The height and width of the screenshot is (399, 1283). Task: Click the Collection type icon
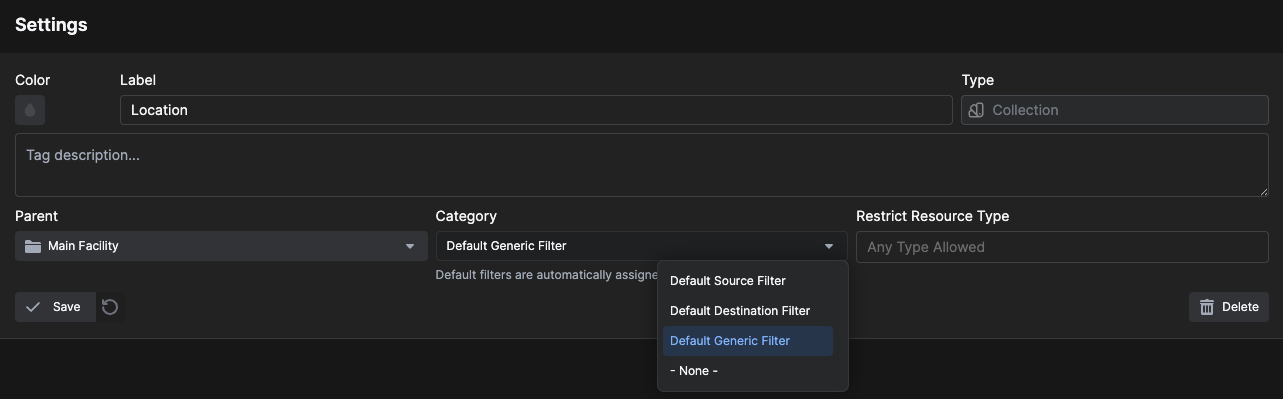tap(977, 110)
